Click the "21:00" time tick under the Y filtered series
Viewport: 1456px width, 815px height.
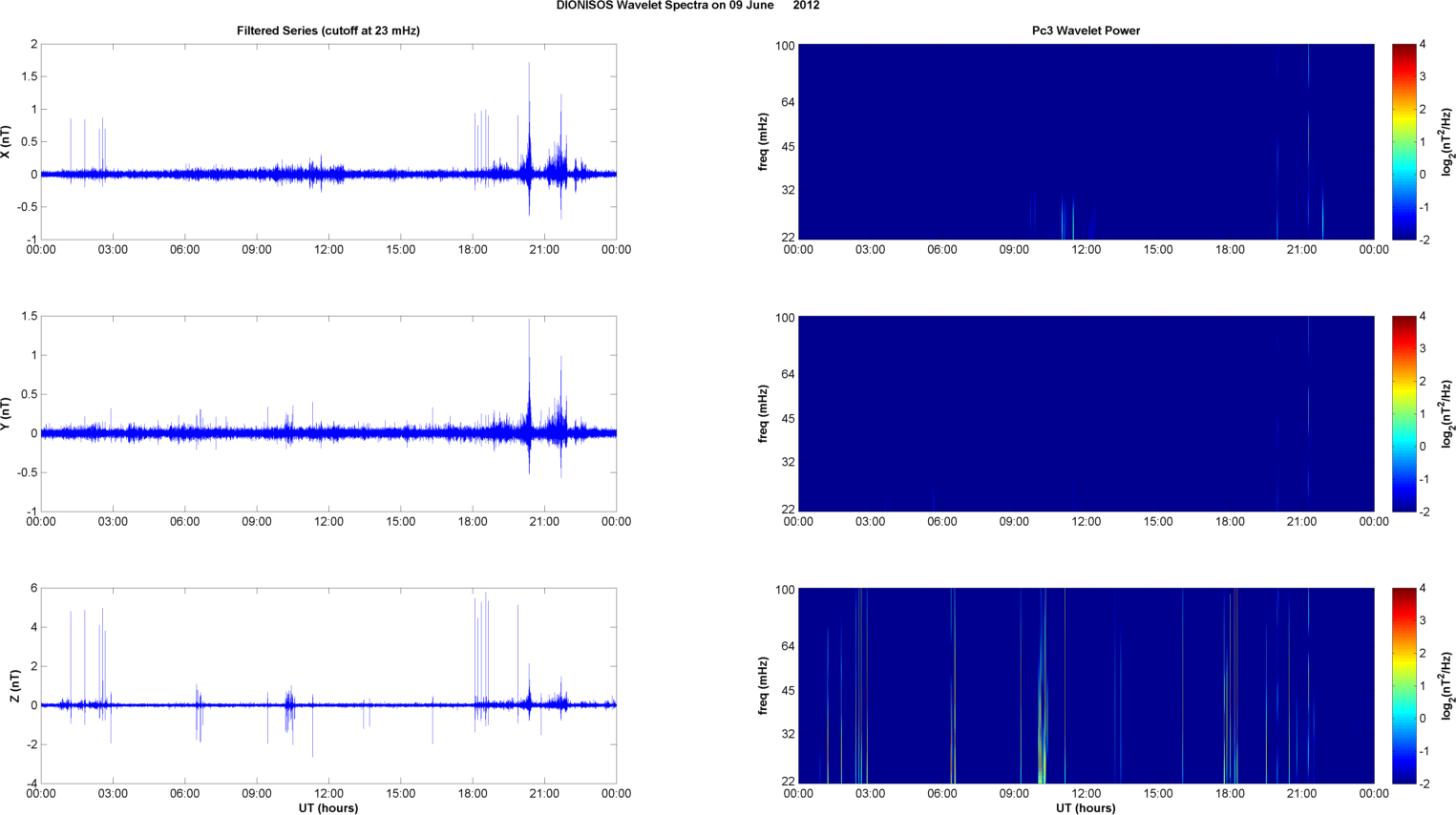(544, 522)
